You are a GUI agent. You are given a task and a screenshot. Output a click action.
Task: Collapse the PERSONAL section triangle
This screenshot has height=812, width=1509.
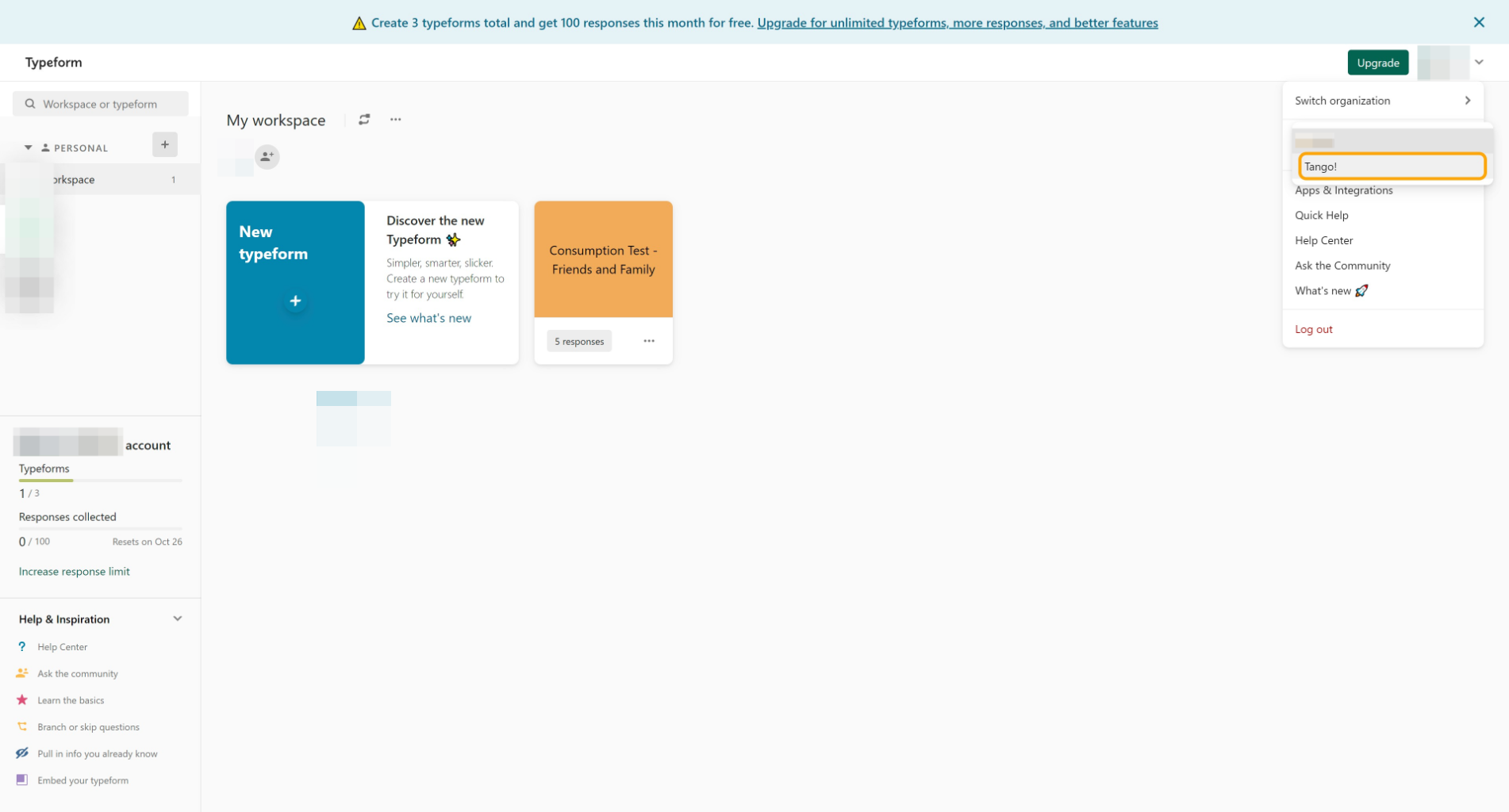point(28,148)
